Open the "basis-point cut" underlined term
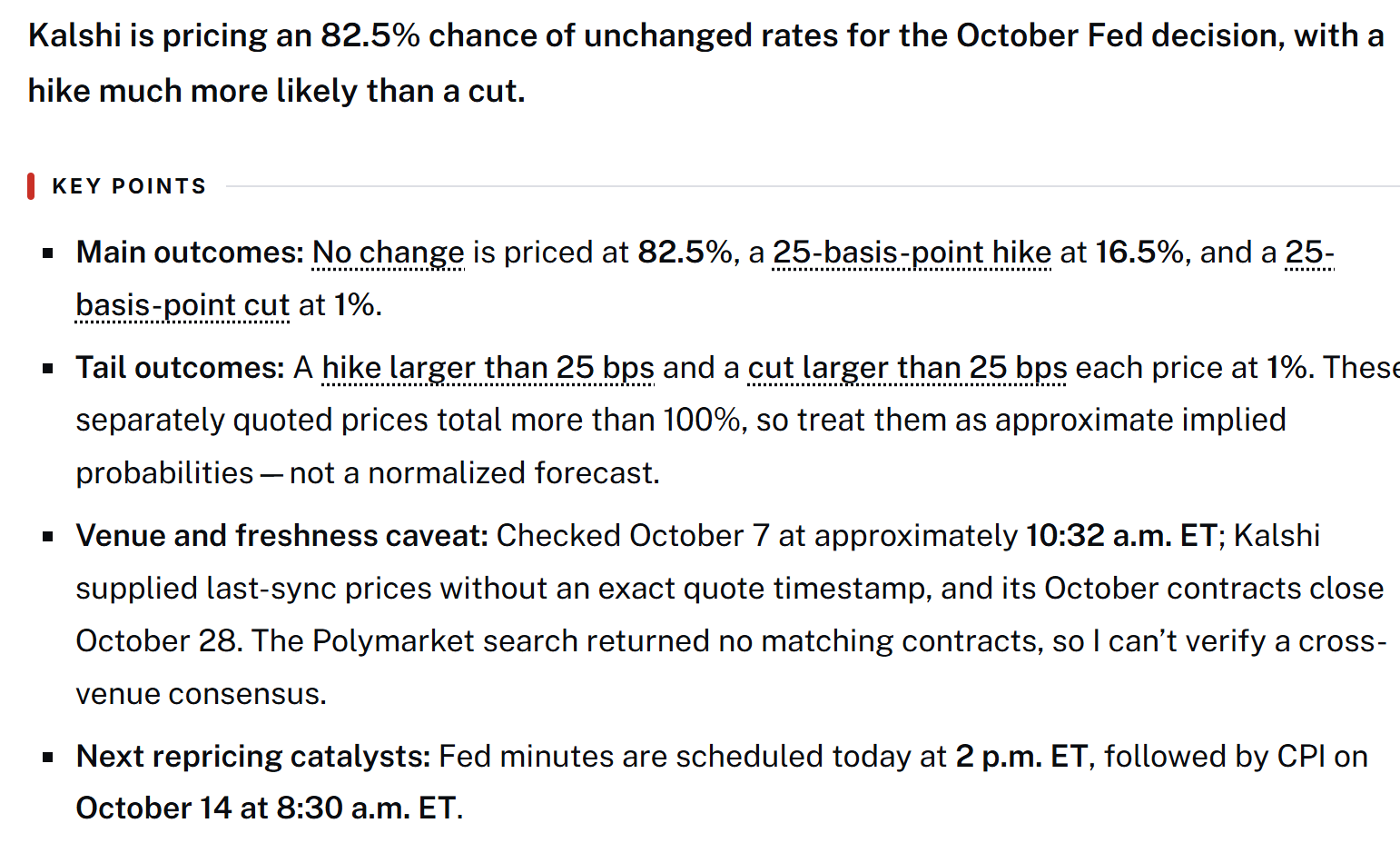1400x843 pixels. pos(182,305)
